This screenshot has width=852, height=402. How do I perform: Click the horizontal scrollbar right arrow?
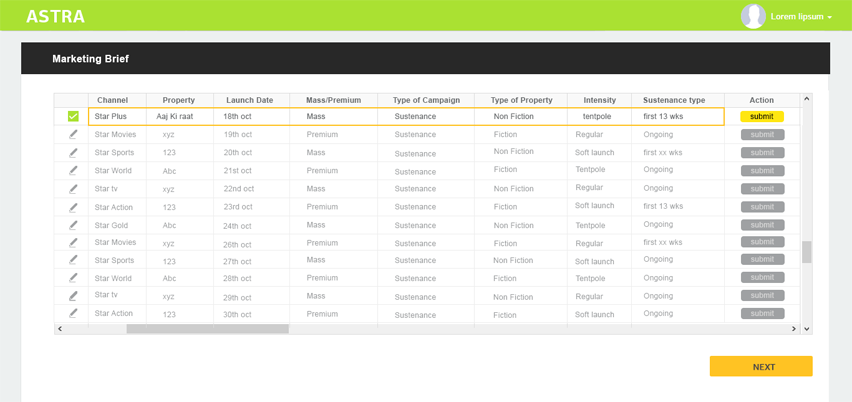pos(794,328)
